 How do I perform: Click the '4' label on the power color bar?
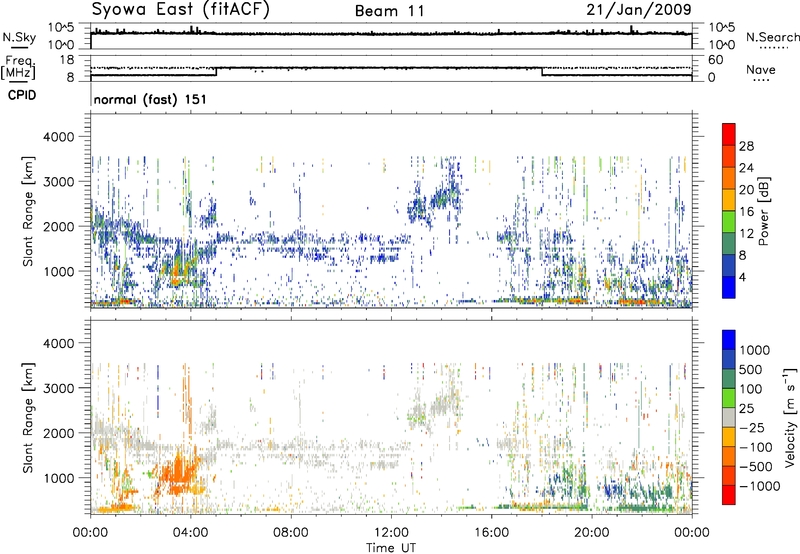742,277
